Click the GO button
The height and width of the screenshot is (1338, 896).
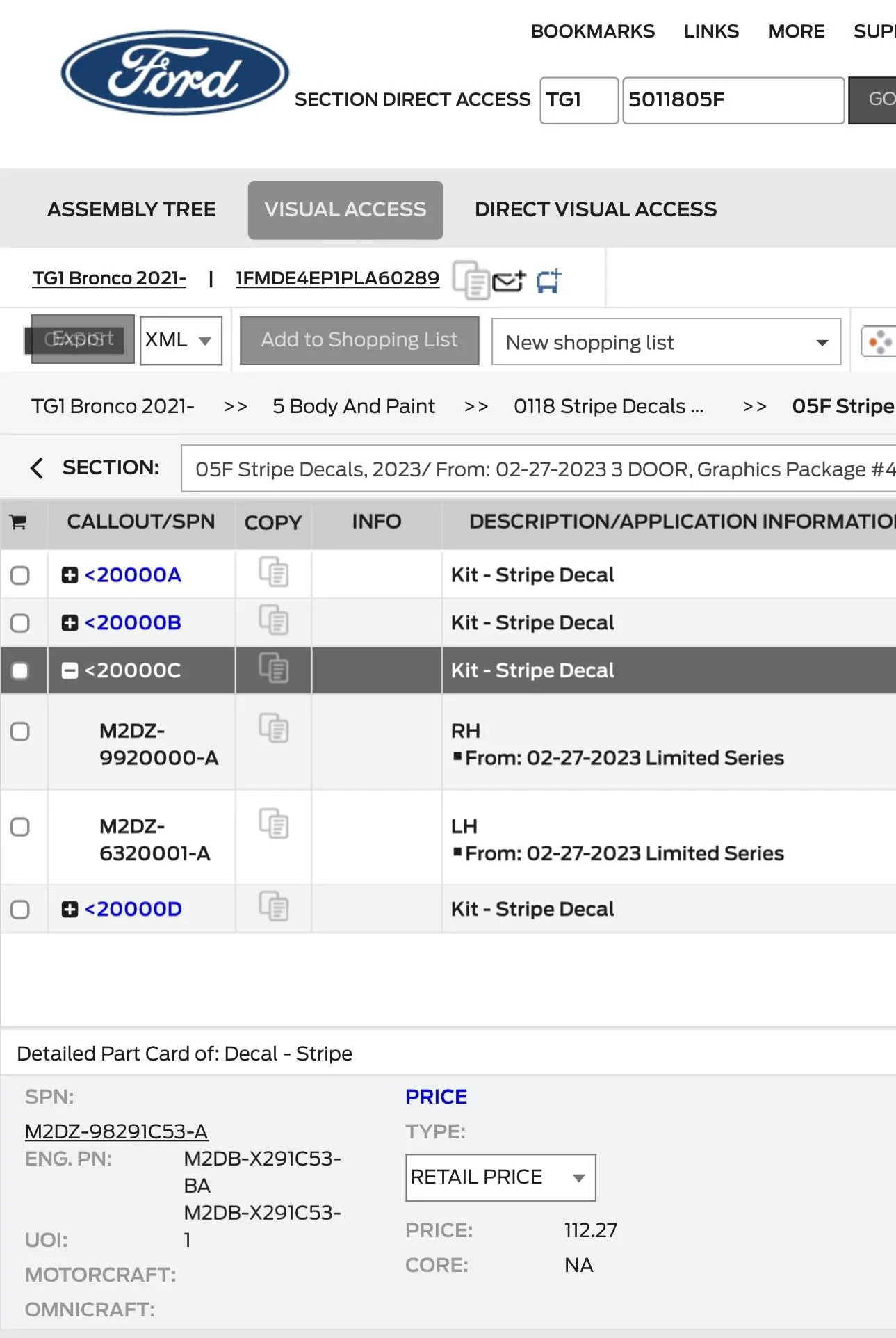point(874,100)
